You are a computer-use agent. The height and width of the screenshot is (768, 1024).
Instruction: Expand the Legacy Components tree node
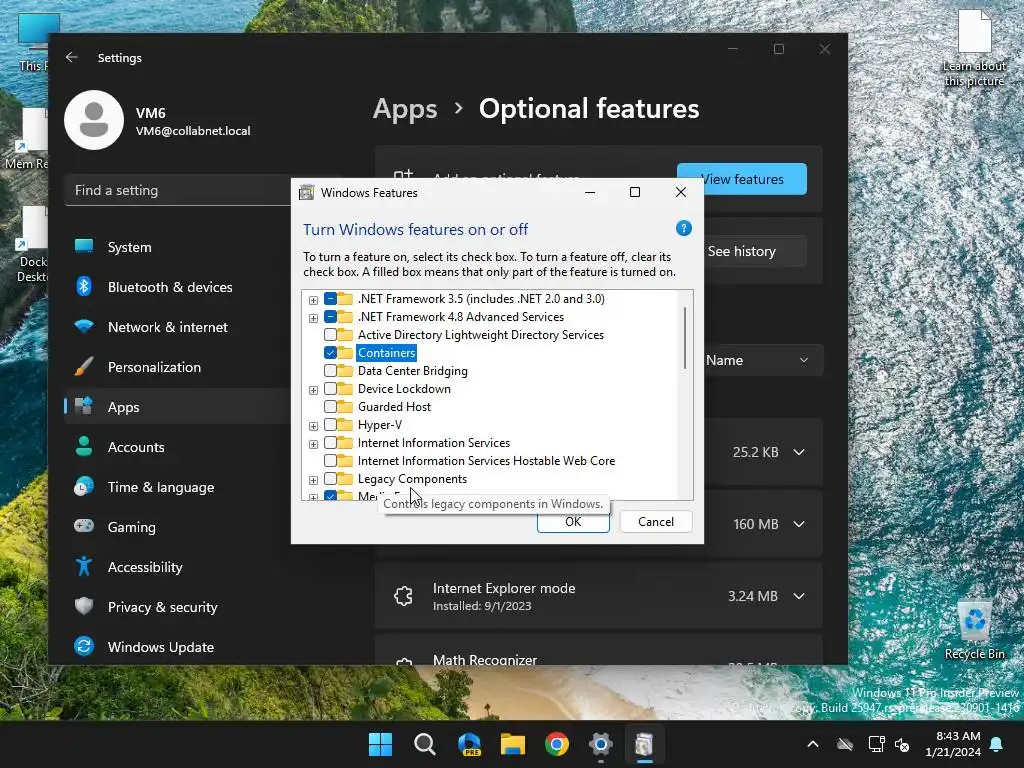pos(313,480)
